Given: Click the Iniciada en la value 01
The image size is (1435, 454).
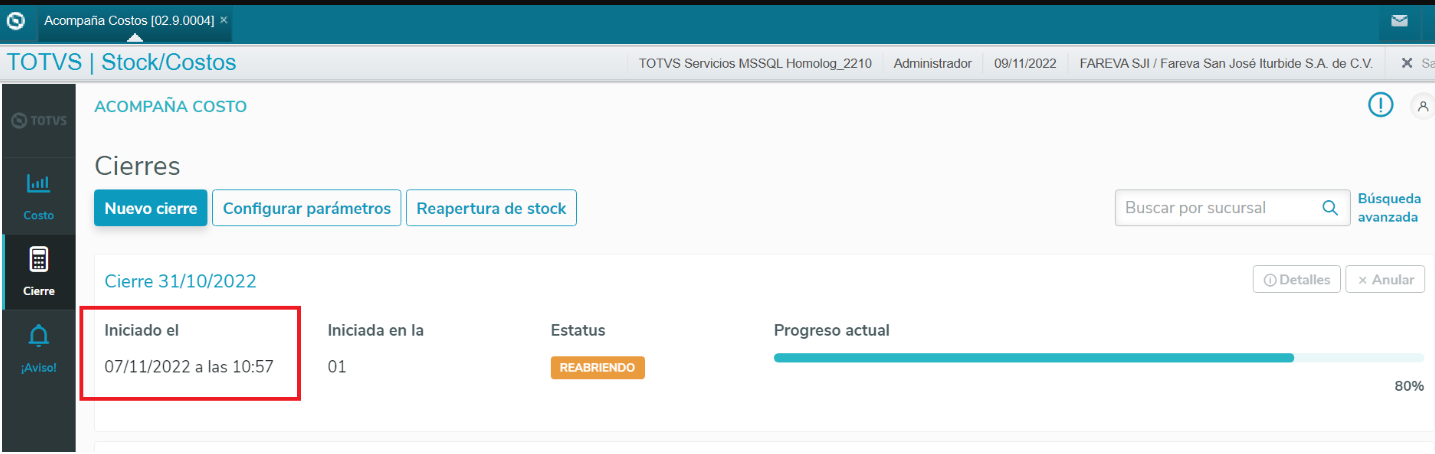Looking at the screenshot, I should [337, 367].
